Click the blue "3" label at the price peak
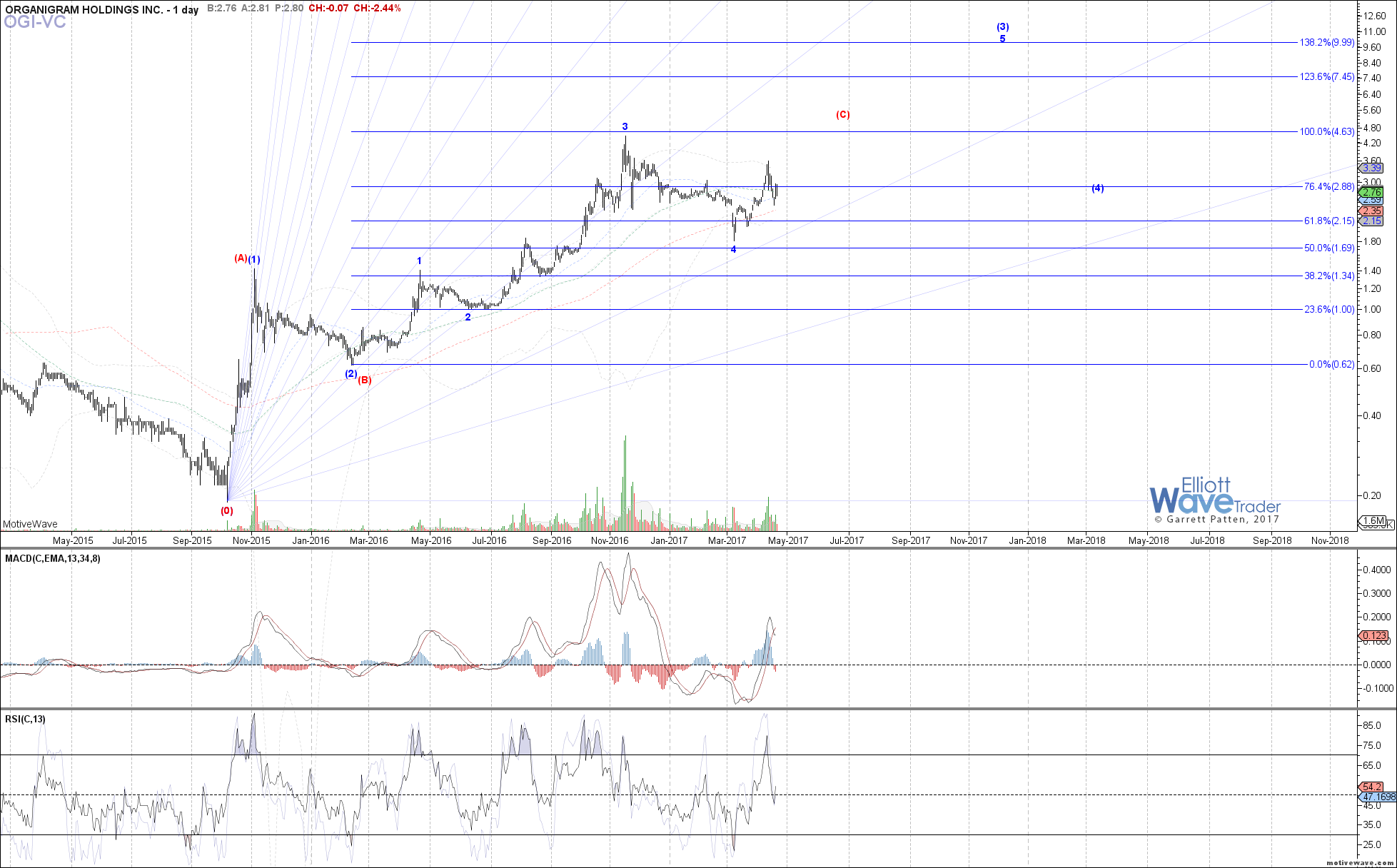The width and height of the screenshot is (1397, 868). [x=625, y=126]
